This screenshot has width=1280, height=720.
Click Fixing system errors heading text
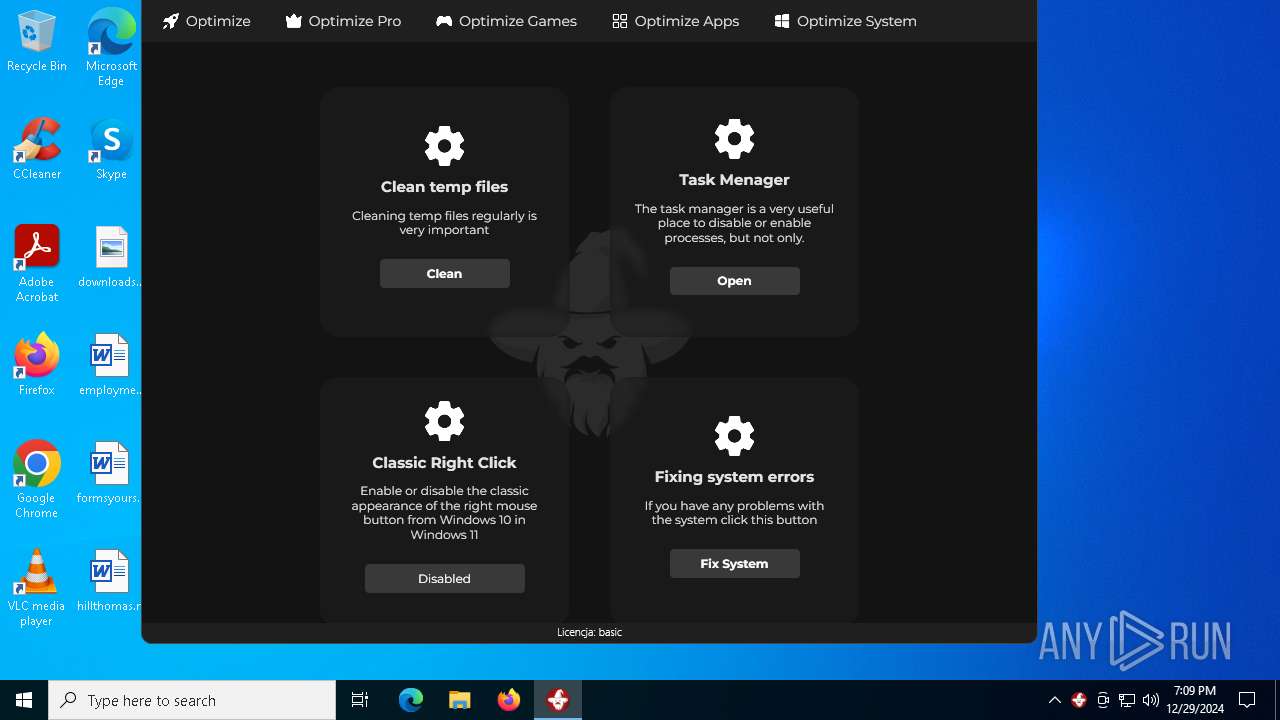click(735, 477)
